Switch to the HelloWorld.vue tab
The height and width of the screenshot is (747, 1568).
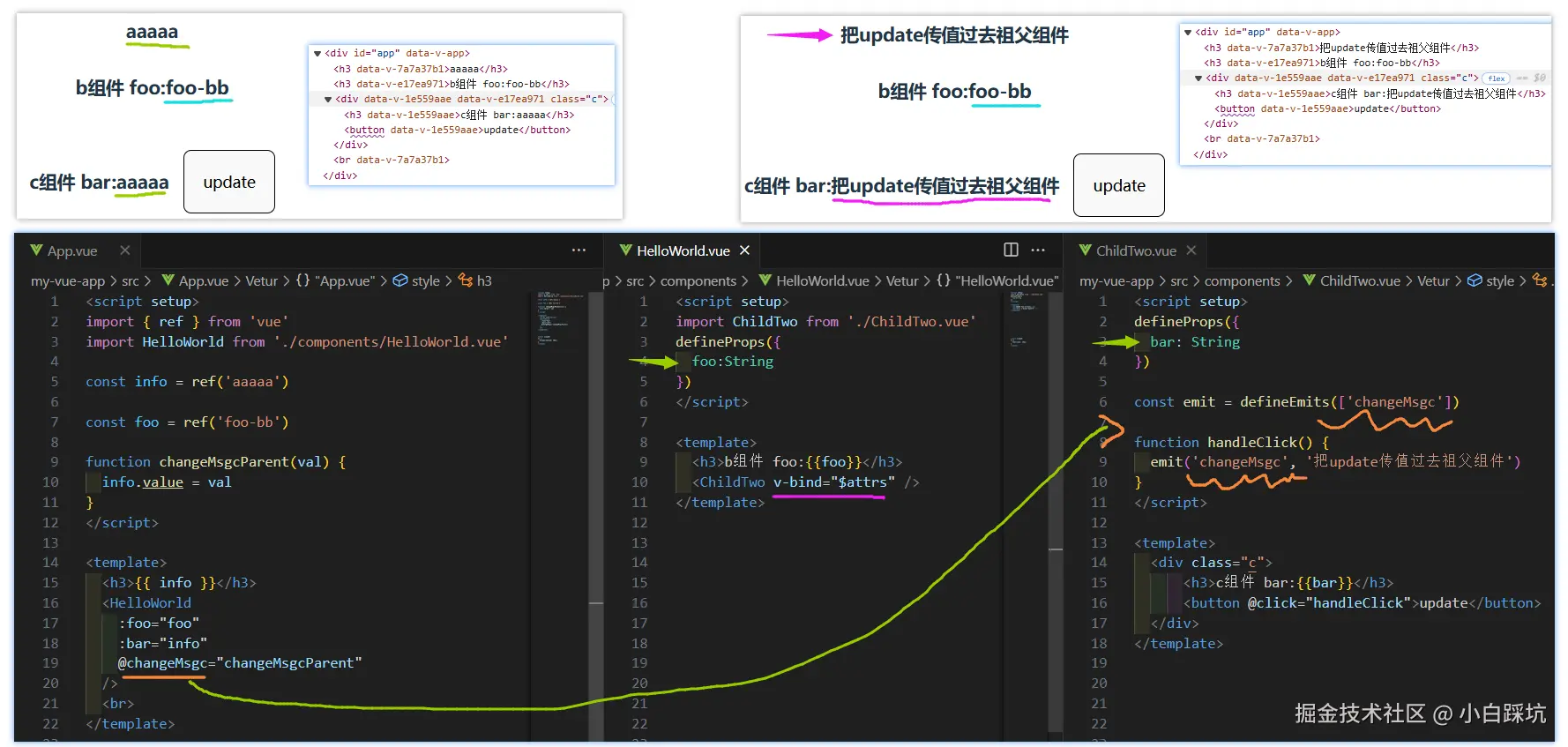[683, 251]
